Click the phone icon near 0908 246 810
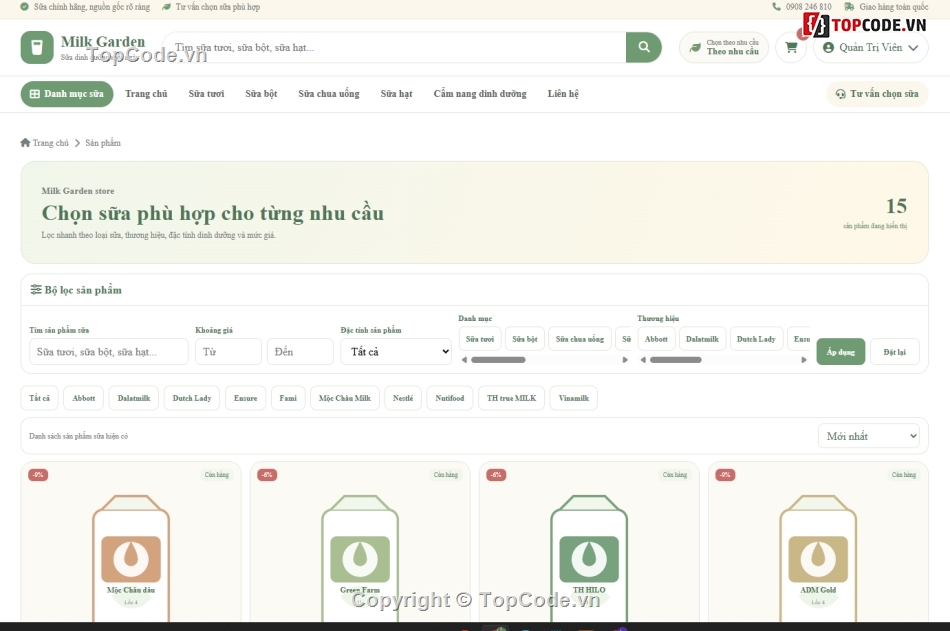 (776, 7)
